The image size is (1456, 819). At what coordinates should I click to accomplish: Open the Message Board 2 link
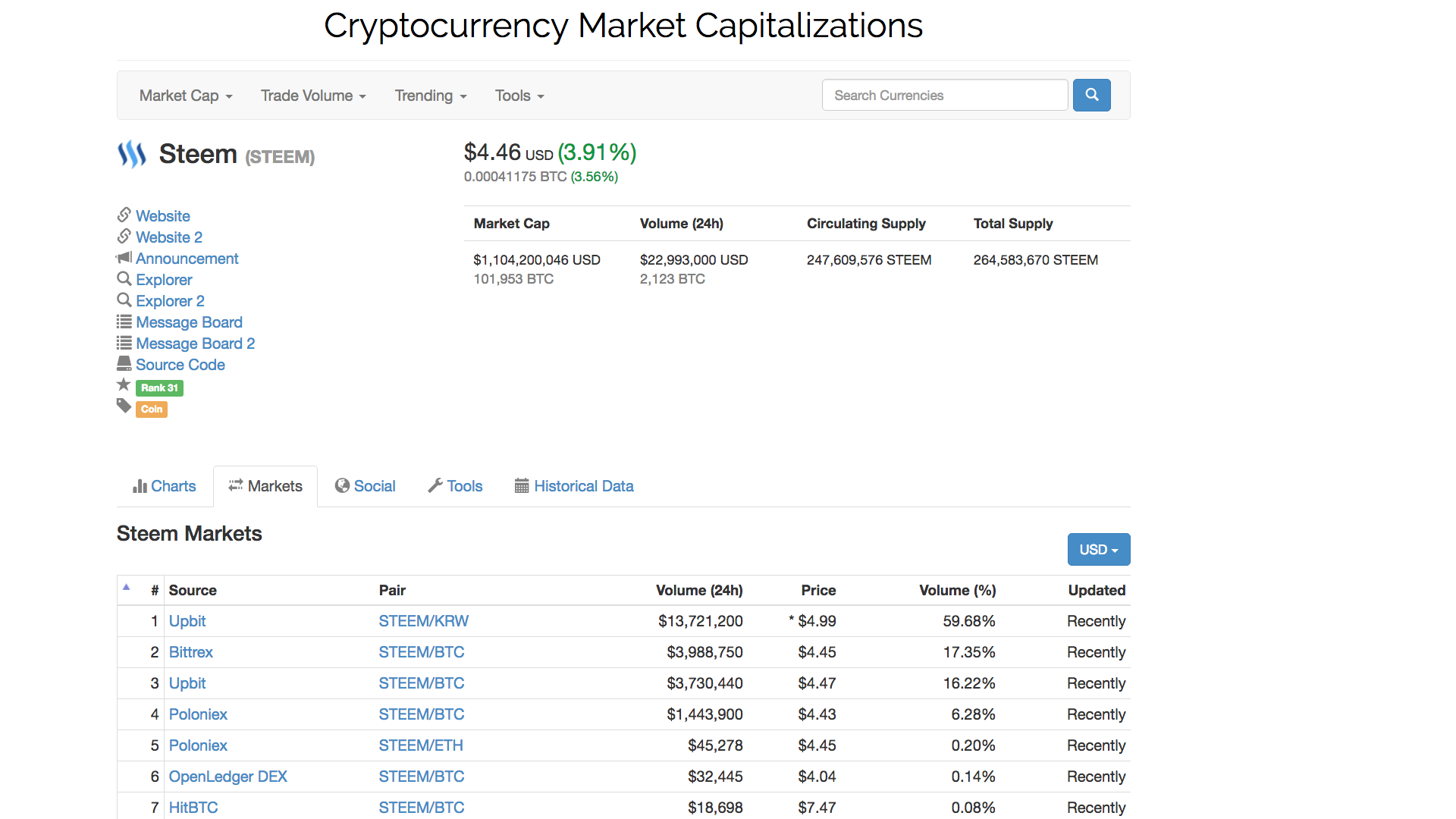point(196,344)
